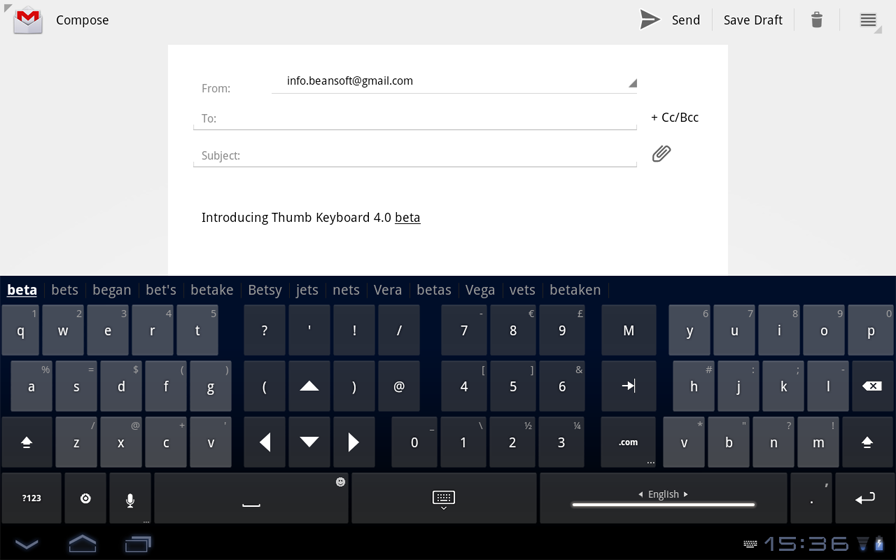Tap the down arrow cursor key
Image resolution: width=896 pixels, height=560 pixels.
tap(309, 442)
